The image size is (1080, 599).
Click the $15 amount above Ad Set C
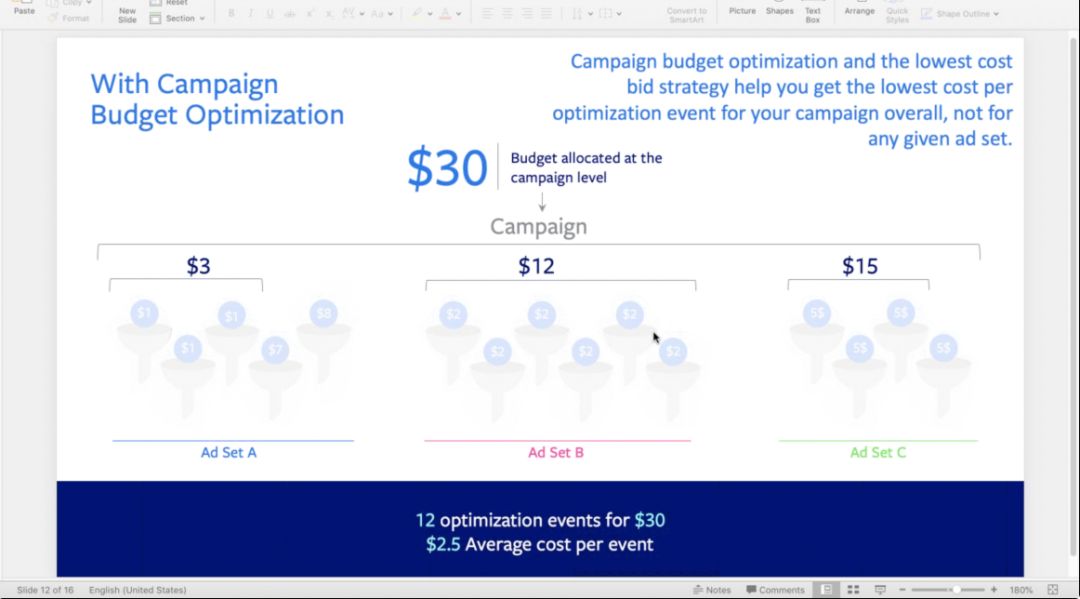click(x=860, y=266)
